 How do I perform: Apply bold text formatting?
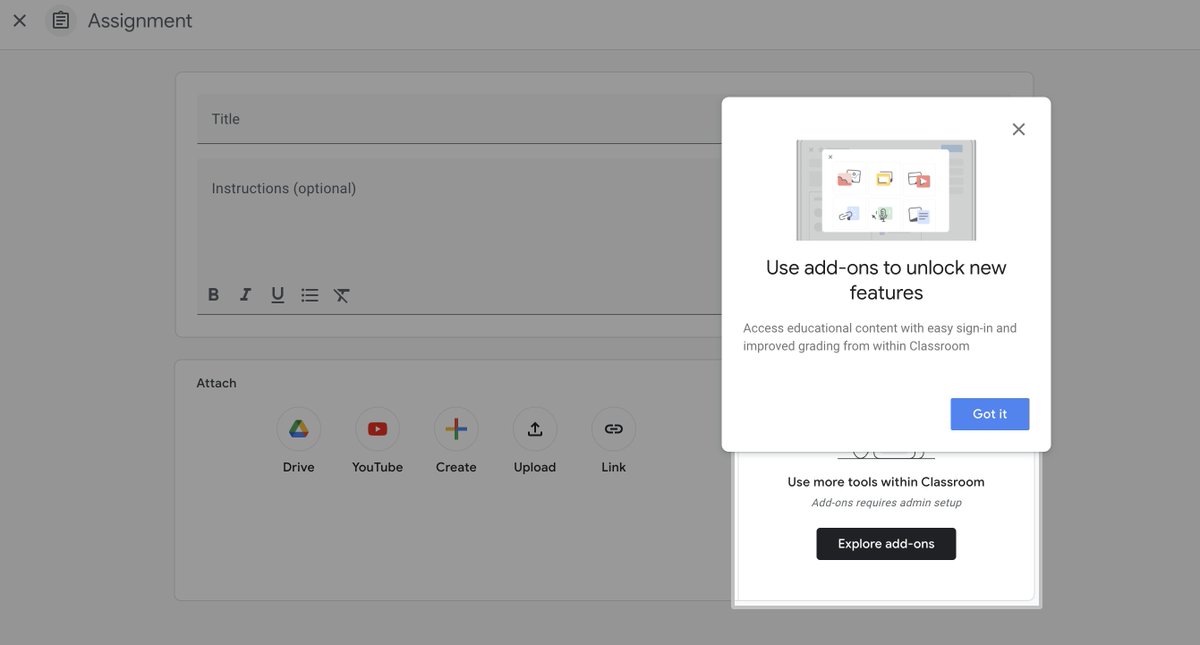(x=213, y=294)
